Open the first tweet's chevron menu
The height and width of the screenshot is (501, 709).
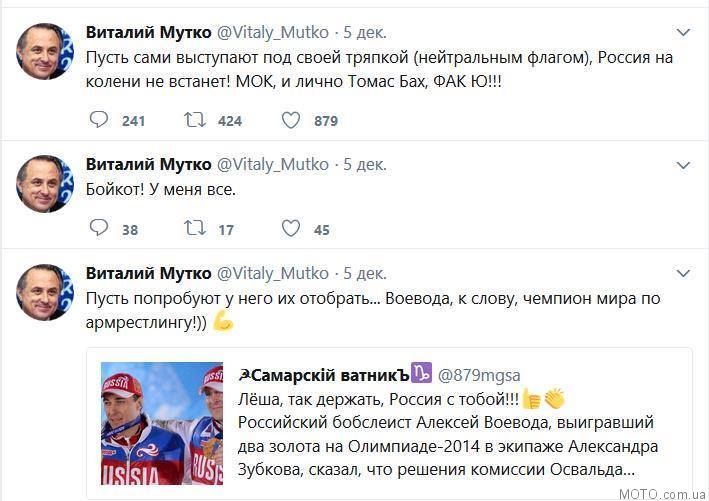683,32
